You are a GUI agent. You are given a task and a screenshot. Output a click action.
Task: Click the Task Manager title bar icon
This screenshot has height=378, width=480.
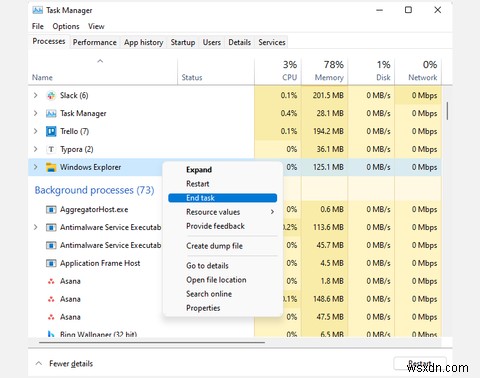(x=37, y=10)
